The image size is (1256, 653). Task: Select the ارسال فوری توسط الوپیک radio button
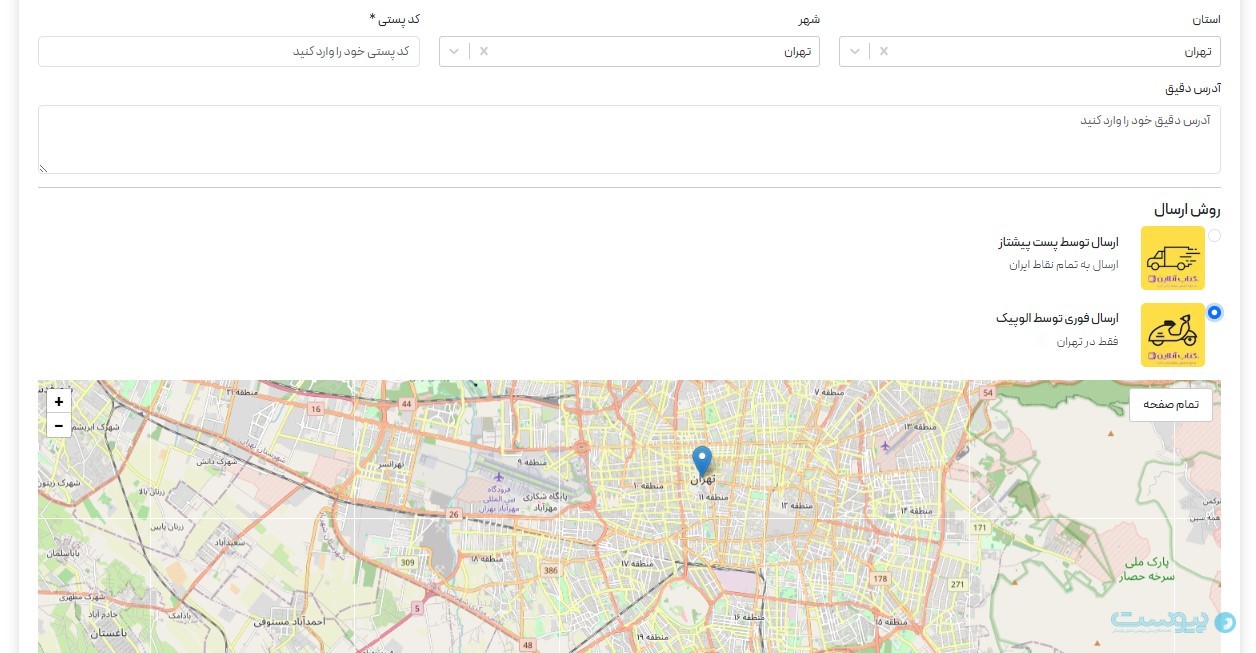[x=1215, y=312]
